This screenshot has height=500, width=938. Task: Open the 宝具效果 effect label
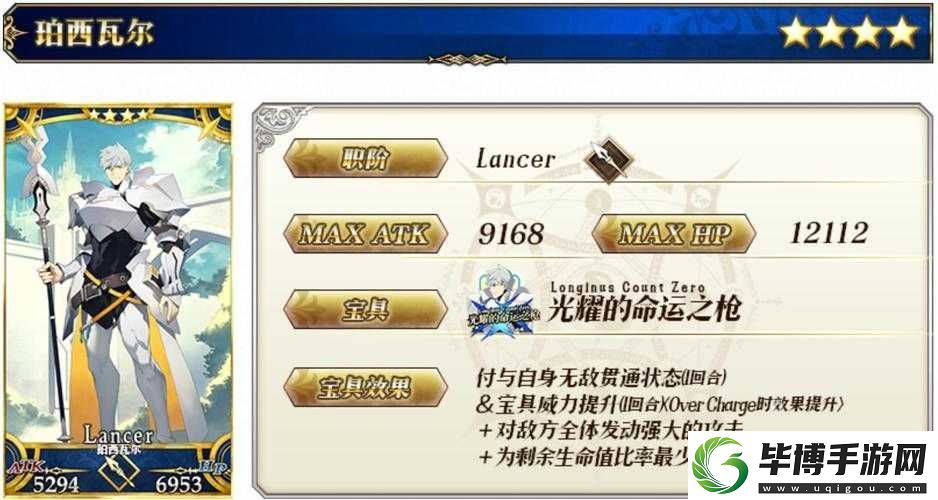coord(366,388)
